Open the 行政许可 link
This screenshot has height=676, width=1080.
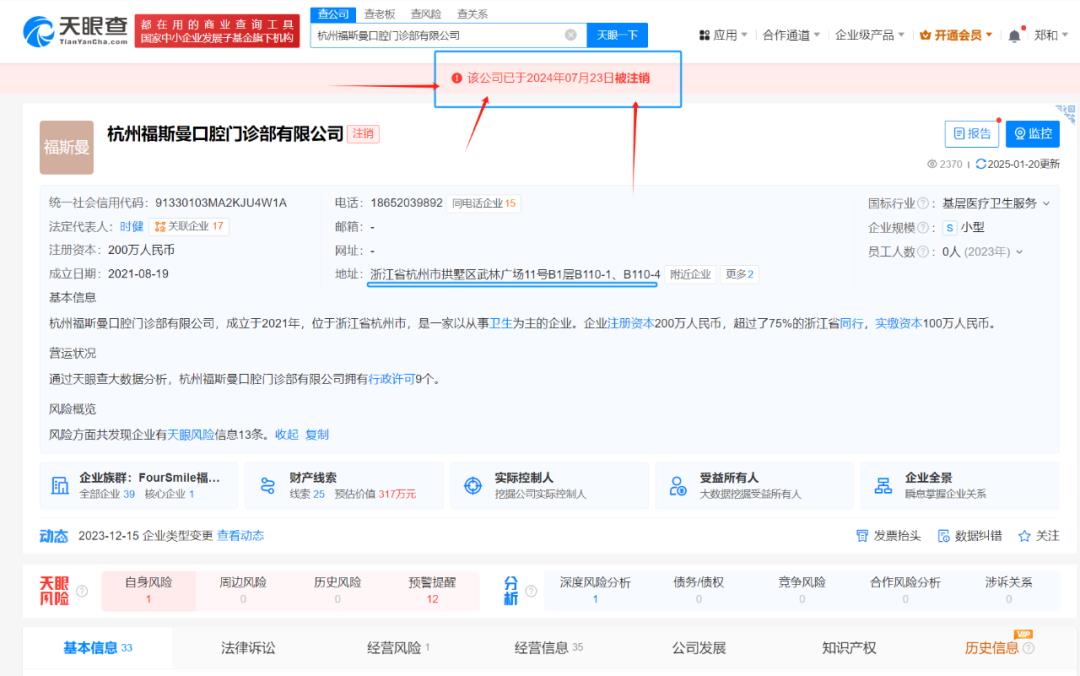coord(391,379)
